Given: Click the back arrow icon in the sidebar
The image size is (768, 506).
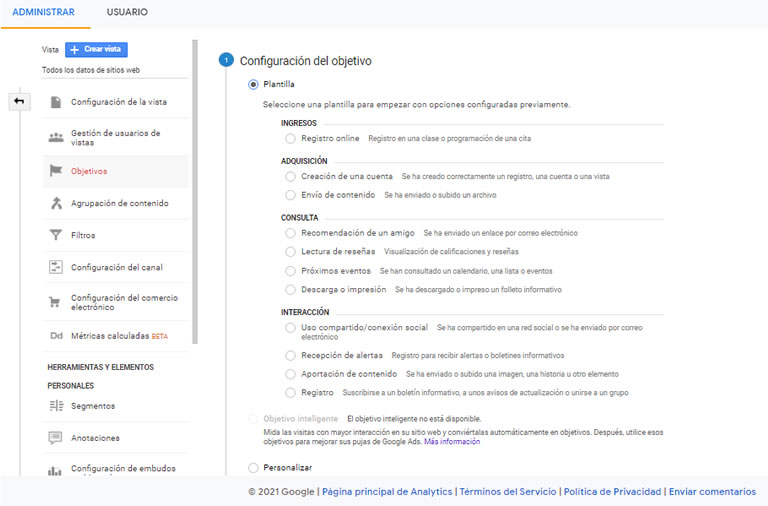Looking at the screenshot, I should click(x=19, y=101).
